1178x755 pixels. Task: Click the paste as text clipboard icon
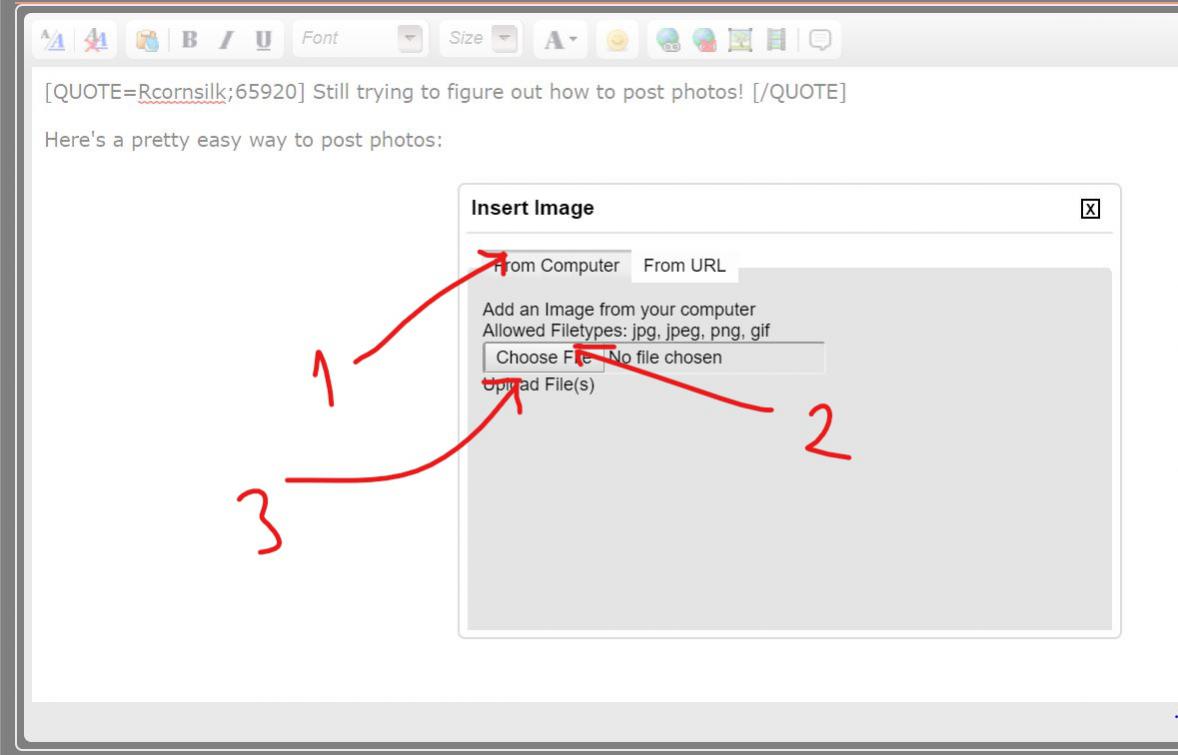pos(148,40)
